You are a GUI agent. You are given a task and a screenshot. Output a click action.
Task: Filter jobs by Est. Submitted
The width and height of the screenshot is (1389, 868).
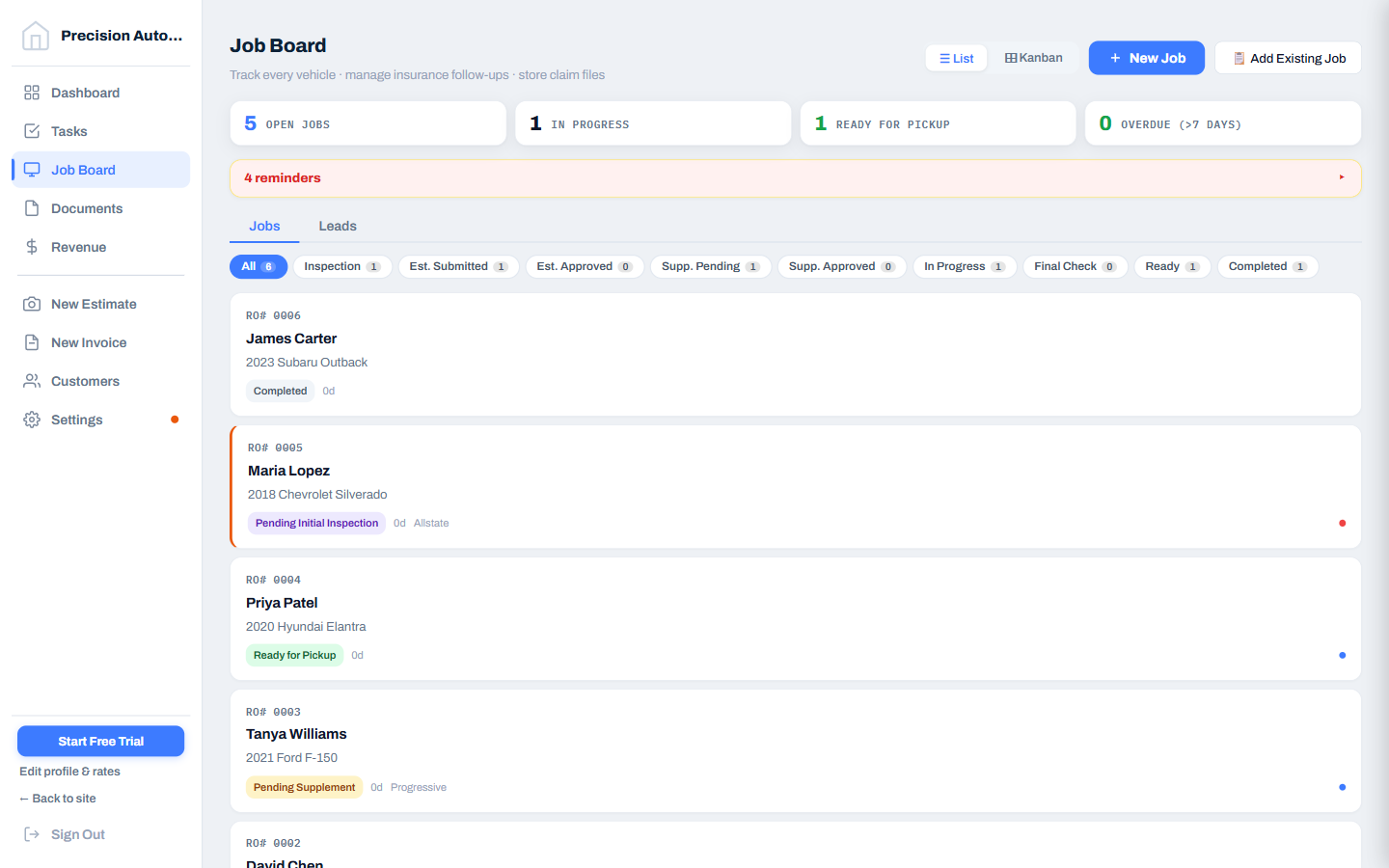[x=458, y=266]
